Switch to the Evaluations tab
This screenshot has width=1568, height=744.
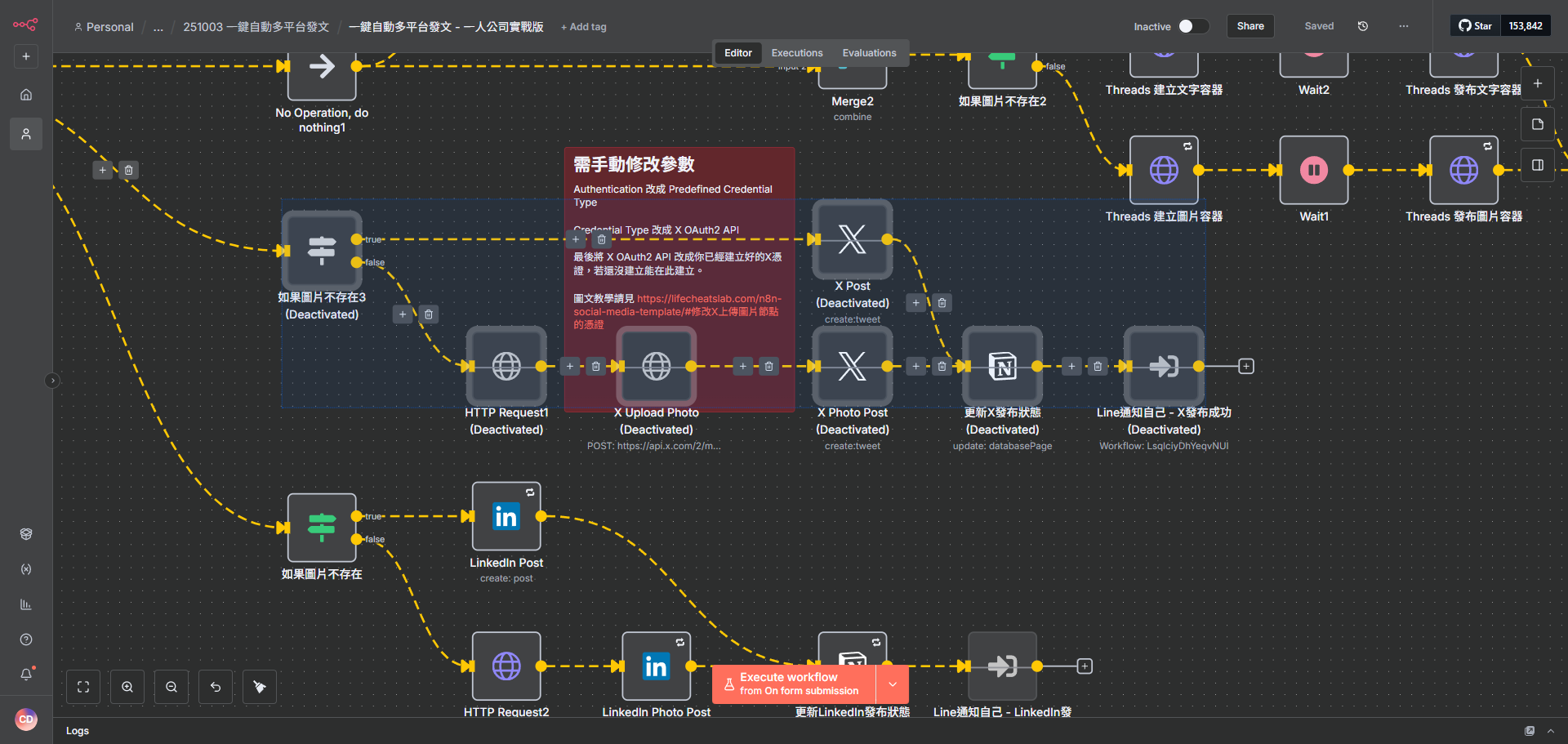coord(868,52)
